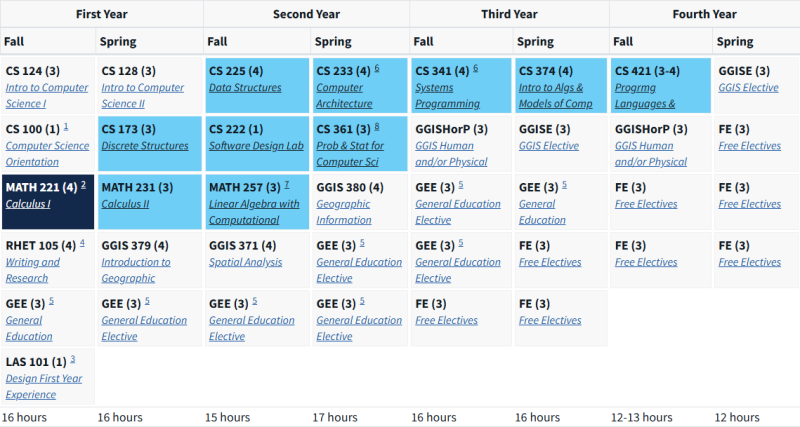The width and height of the screenshot is (800, 427).
Task: Click the CS 225 (4) course heading
Action: pos(236,71)
